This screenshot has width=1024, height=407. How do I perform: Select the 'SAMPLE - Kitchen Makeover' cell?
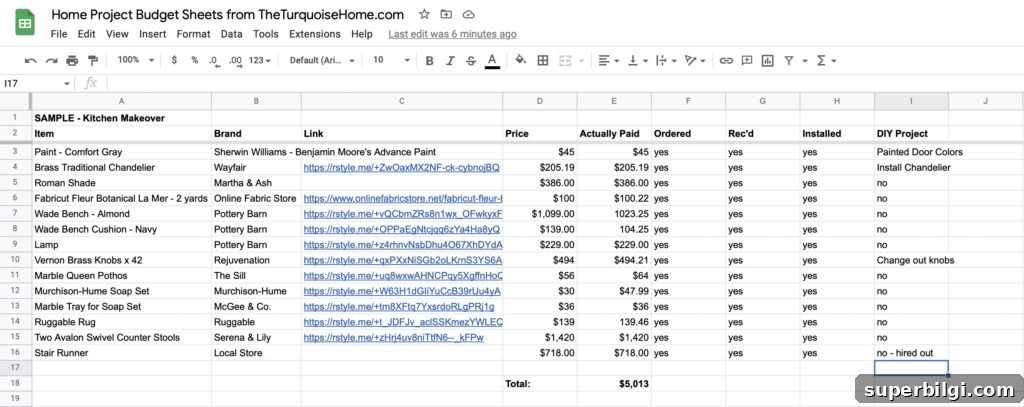[x=121, y=118]
